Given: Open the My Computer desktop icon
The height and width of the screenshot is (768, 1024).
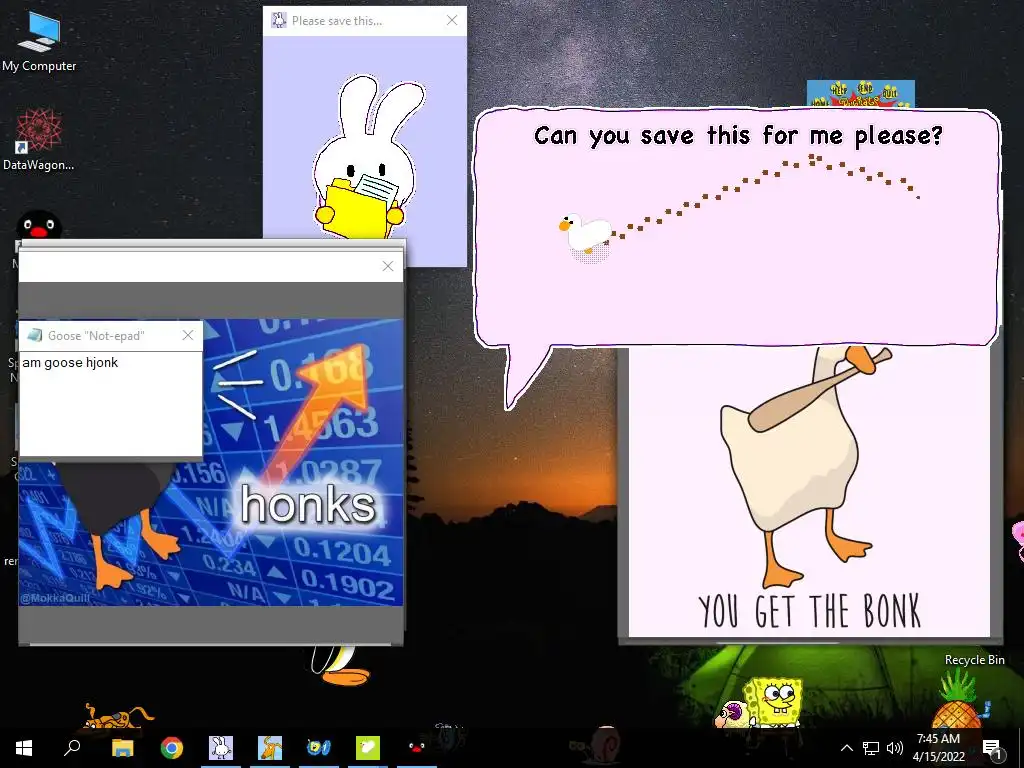Looking at the screenshot, I should [x=39, y=40].
